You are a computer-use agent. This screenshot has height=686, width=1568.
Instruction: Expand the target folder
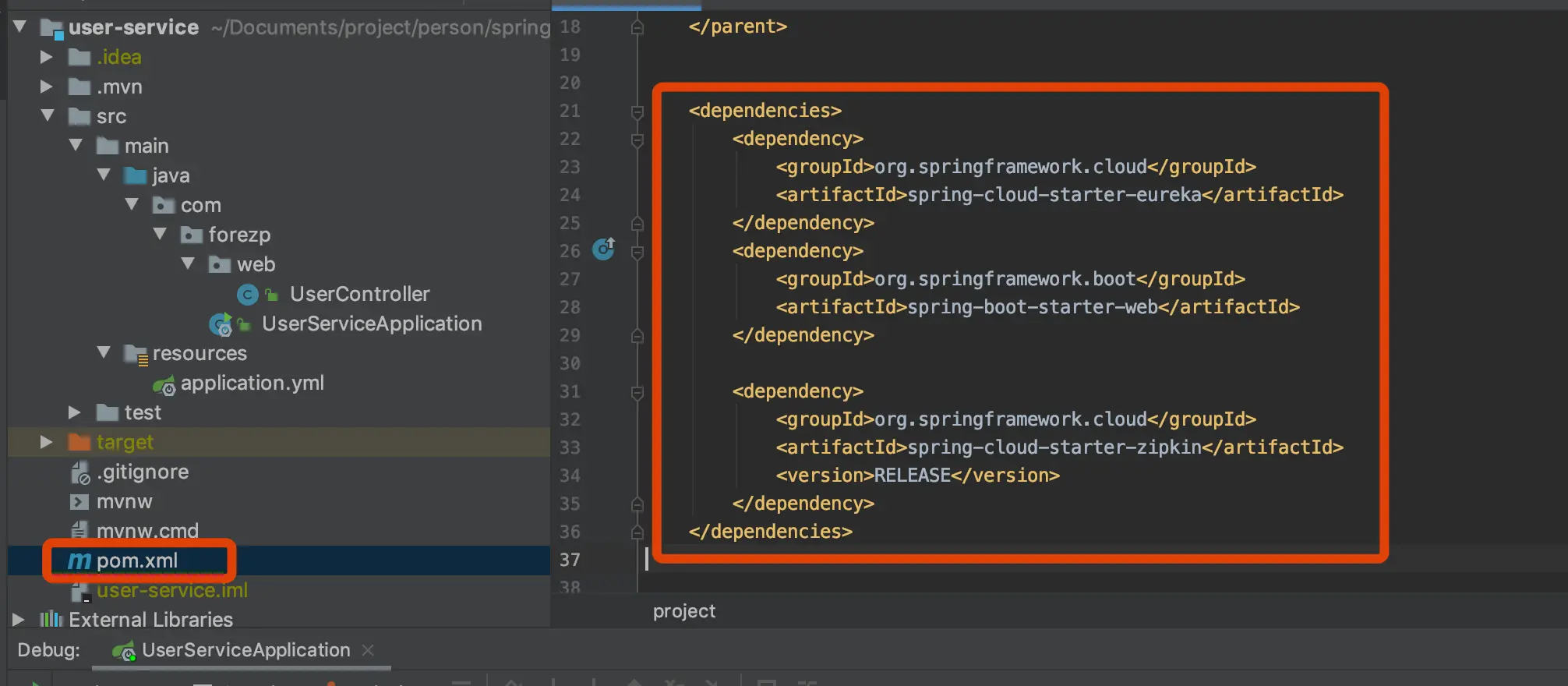(x=46, y=442)
